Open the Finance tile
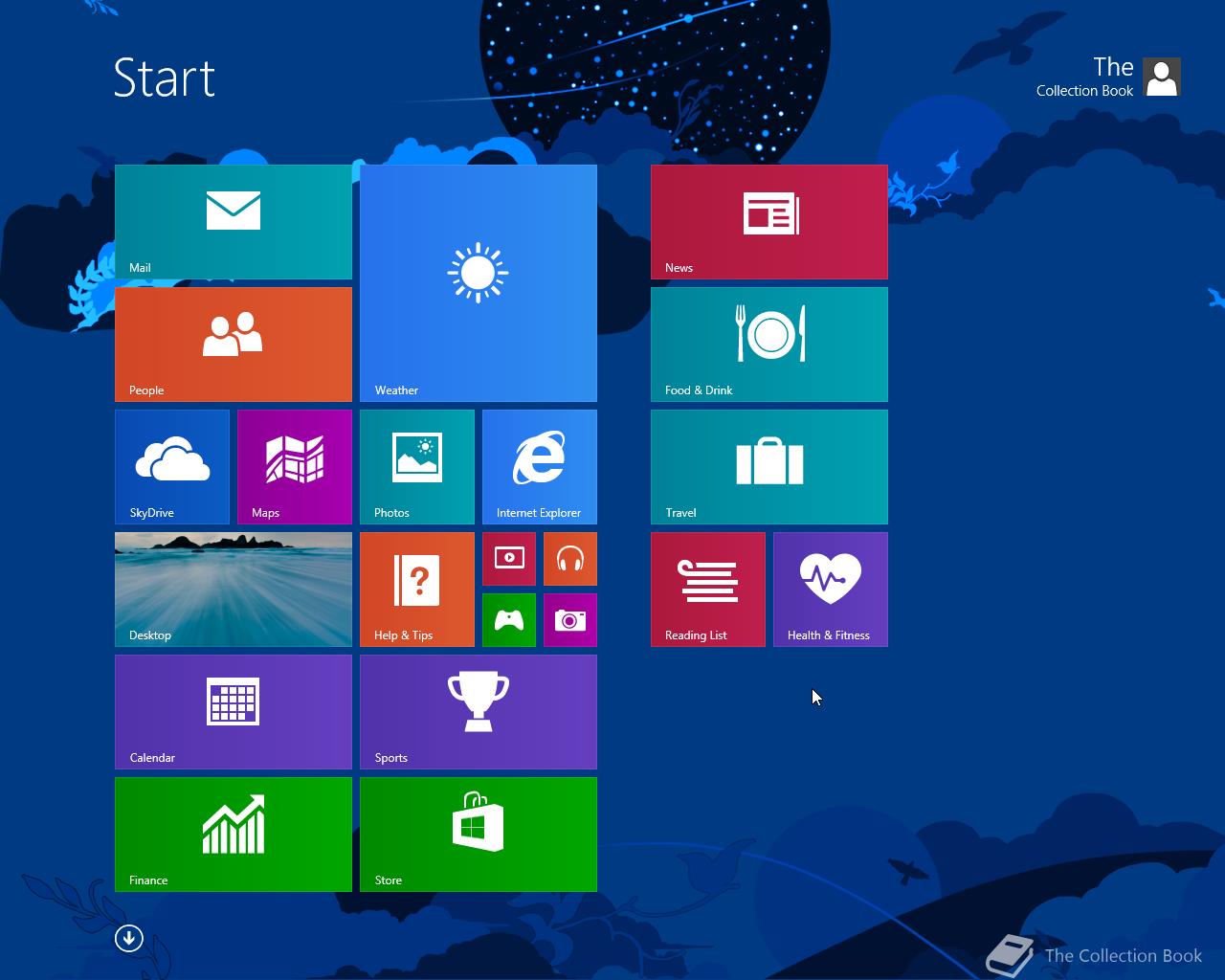This screenshot has height=980, width=1225. (x=234, y=835)
